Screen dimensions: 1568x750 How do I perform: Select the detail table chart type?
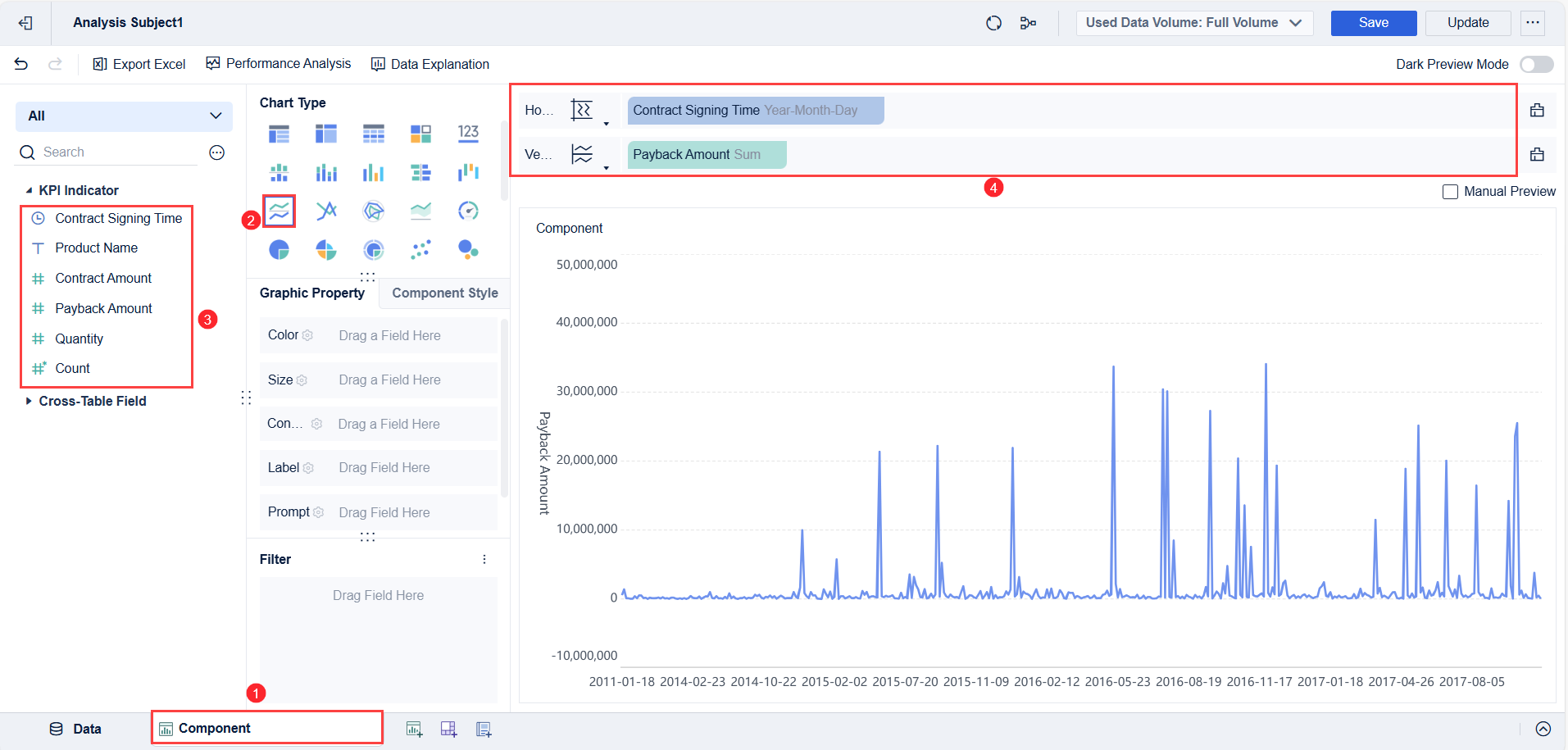(374, 134)
